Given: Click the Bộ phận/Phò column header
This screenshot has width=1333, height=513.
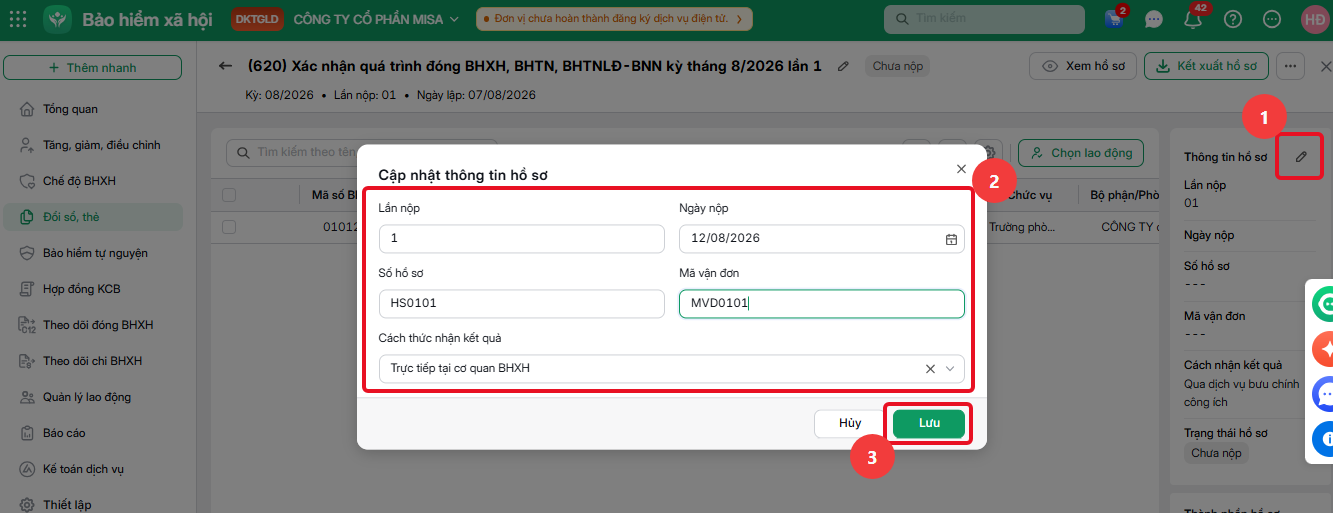Looking at the screenshot, I should click(x=1126, y=196).
